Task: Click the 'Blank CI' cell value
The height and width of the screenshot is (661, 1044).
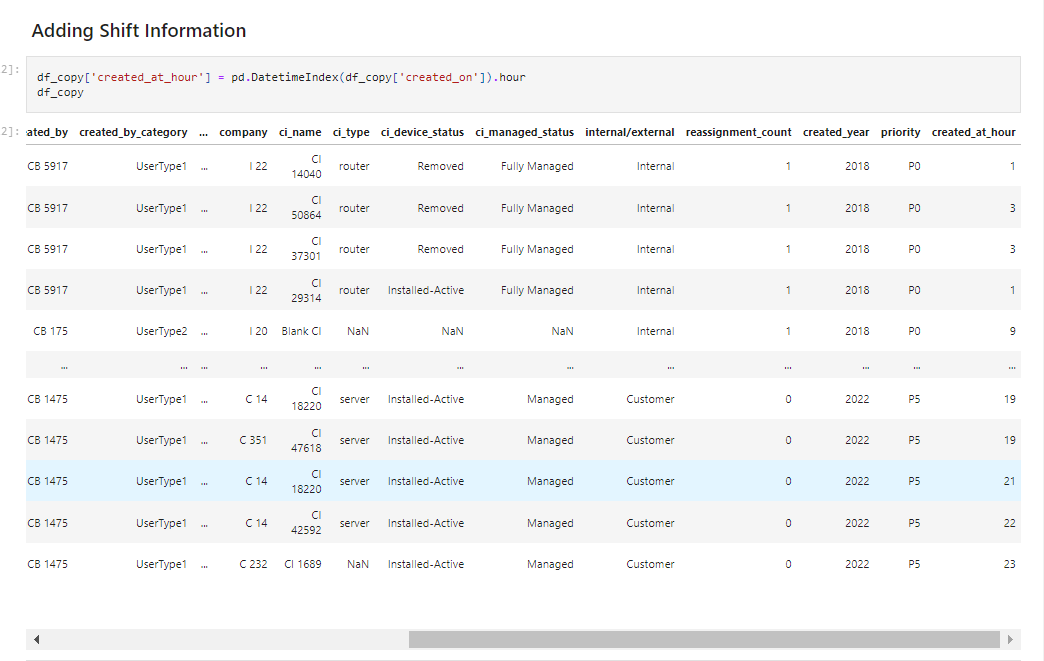Action: tap(302, 330)
